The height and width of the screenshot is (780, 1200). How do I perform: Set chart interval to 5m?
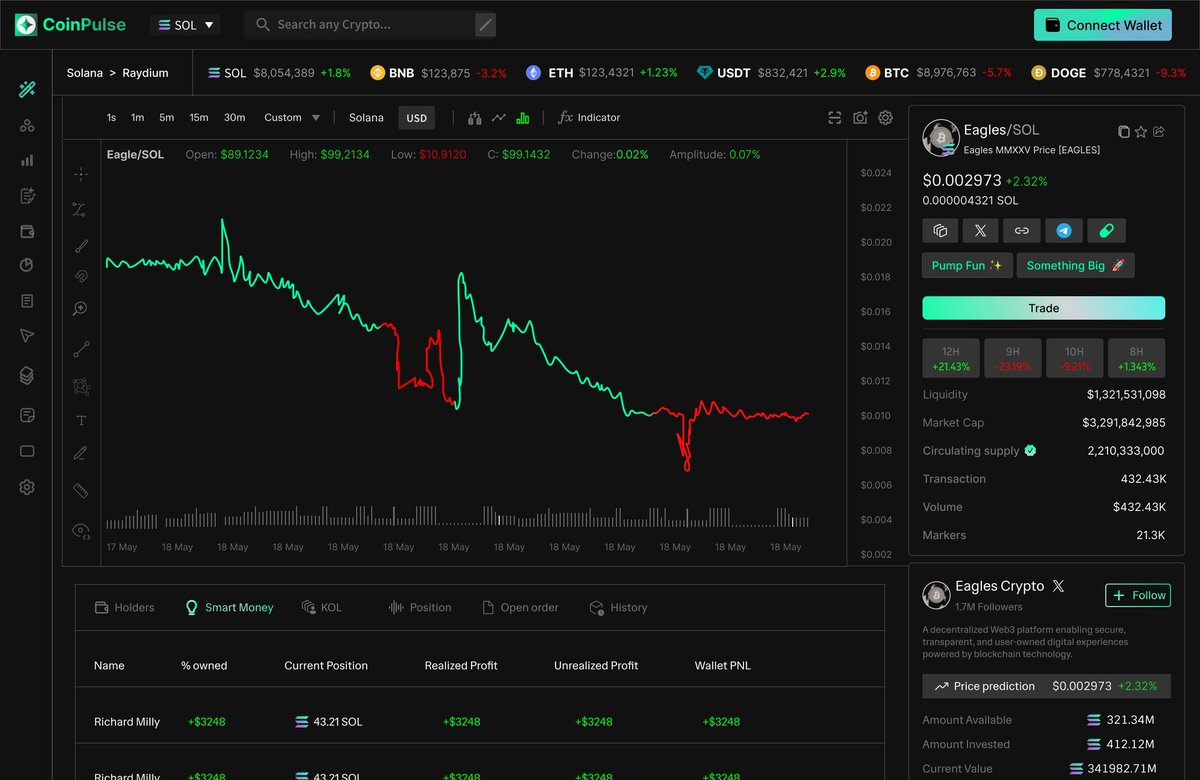click(166, 118)
